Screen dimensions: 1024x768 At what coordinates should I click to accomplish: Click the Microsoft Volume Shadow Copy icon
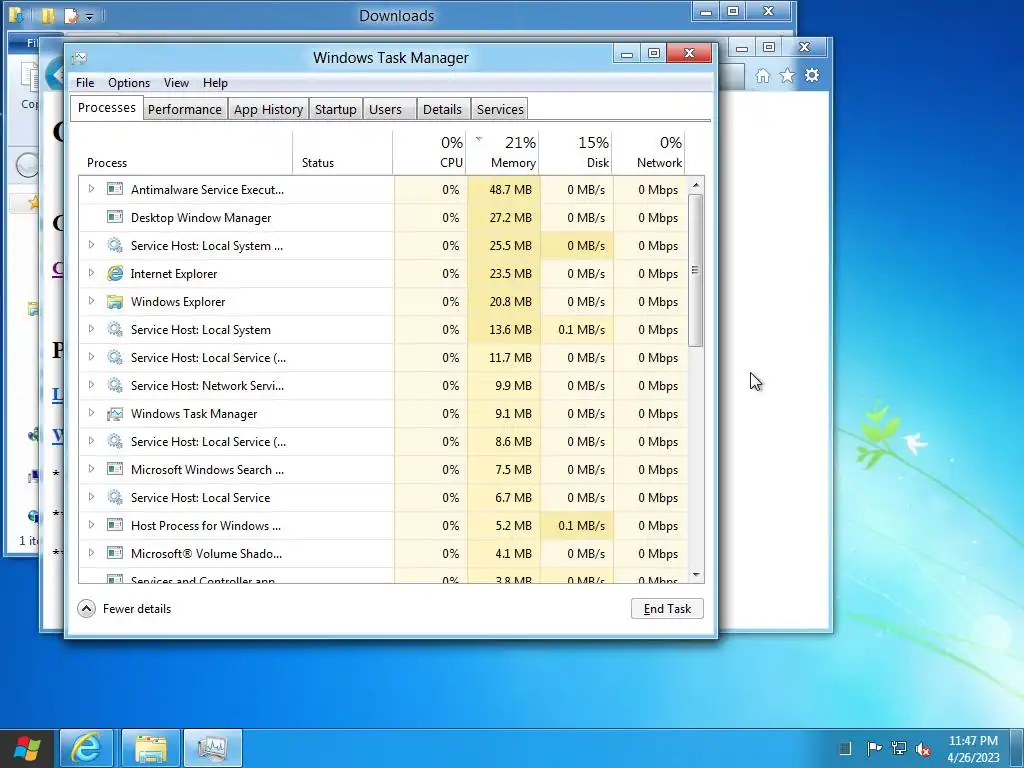[x=115, y=554]
